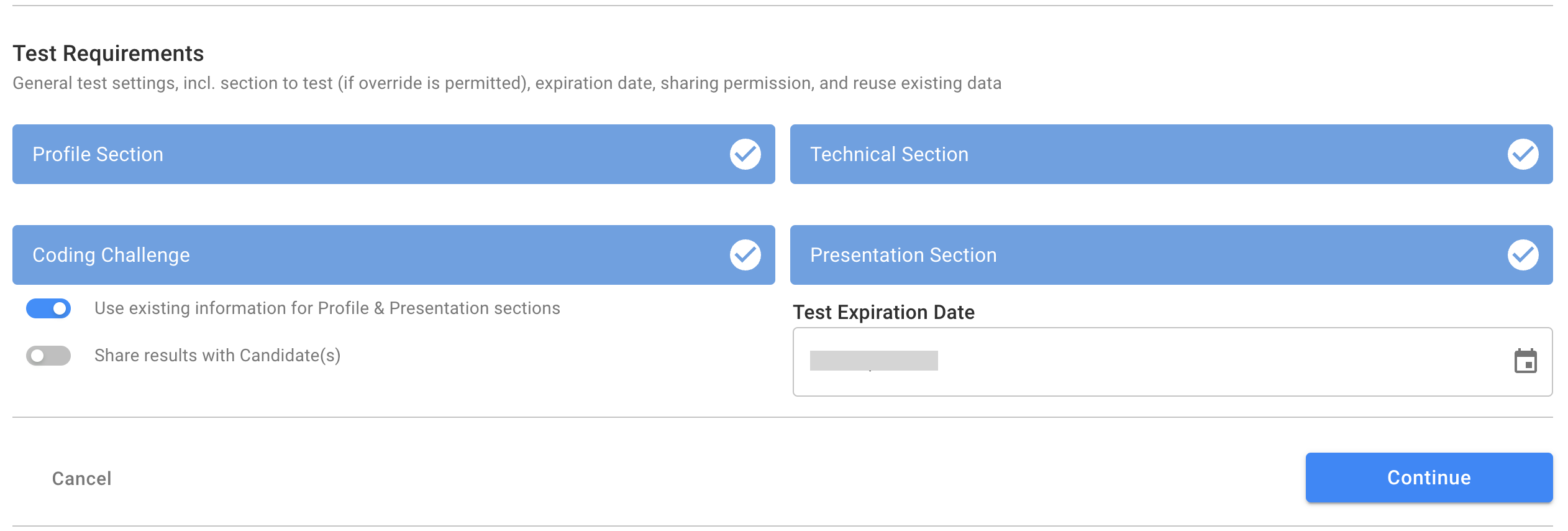Click 'Use existing information' label text
This screenshot has width=1568, height=531.
327,308
